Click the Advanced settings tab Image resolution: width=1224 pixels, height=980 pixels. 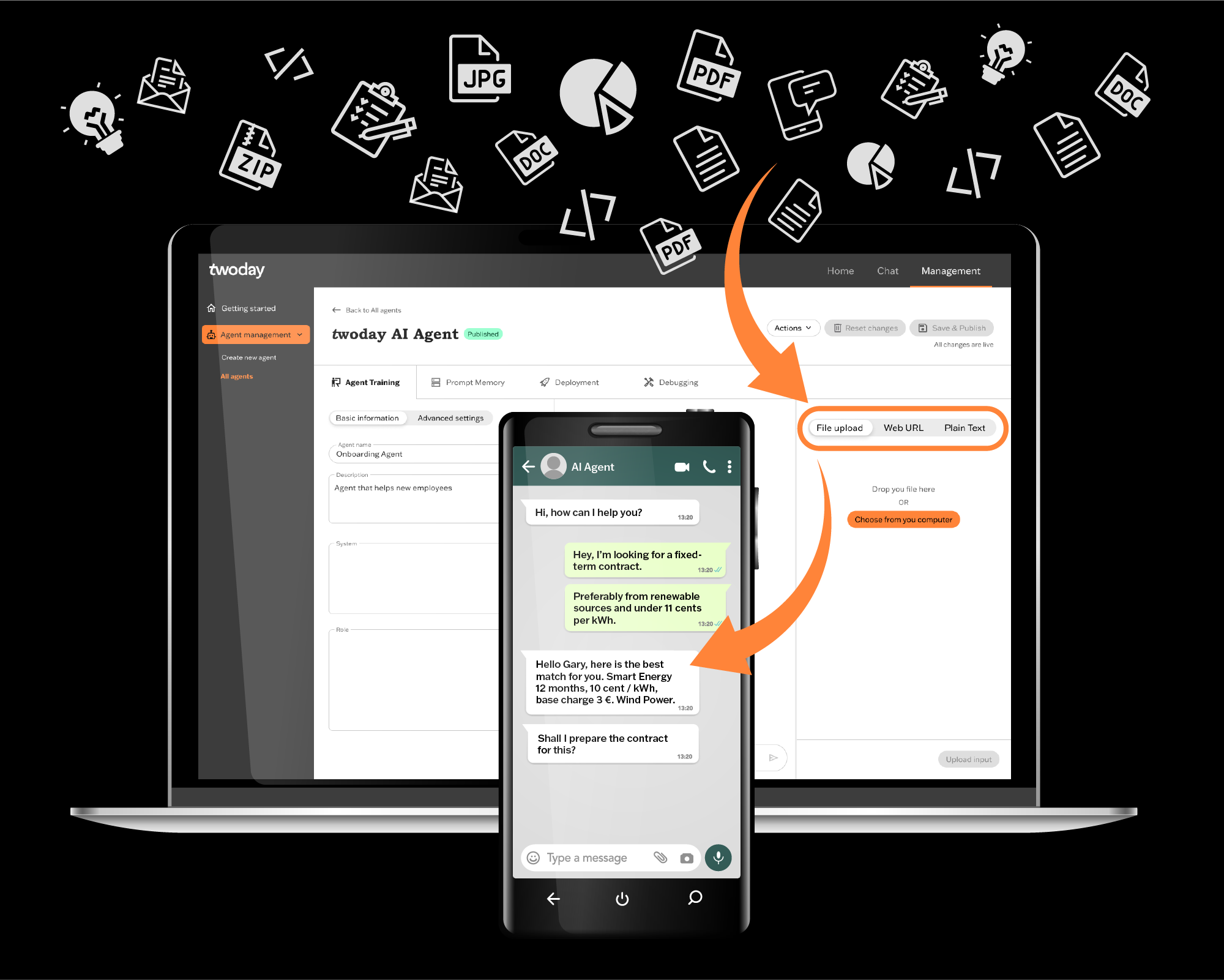tap(451, 418)
